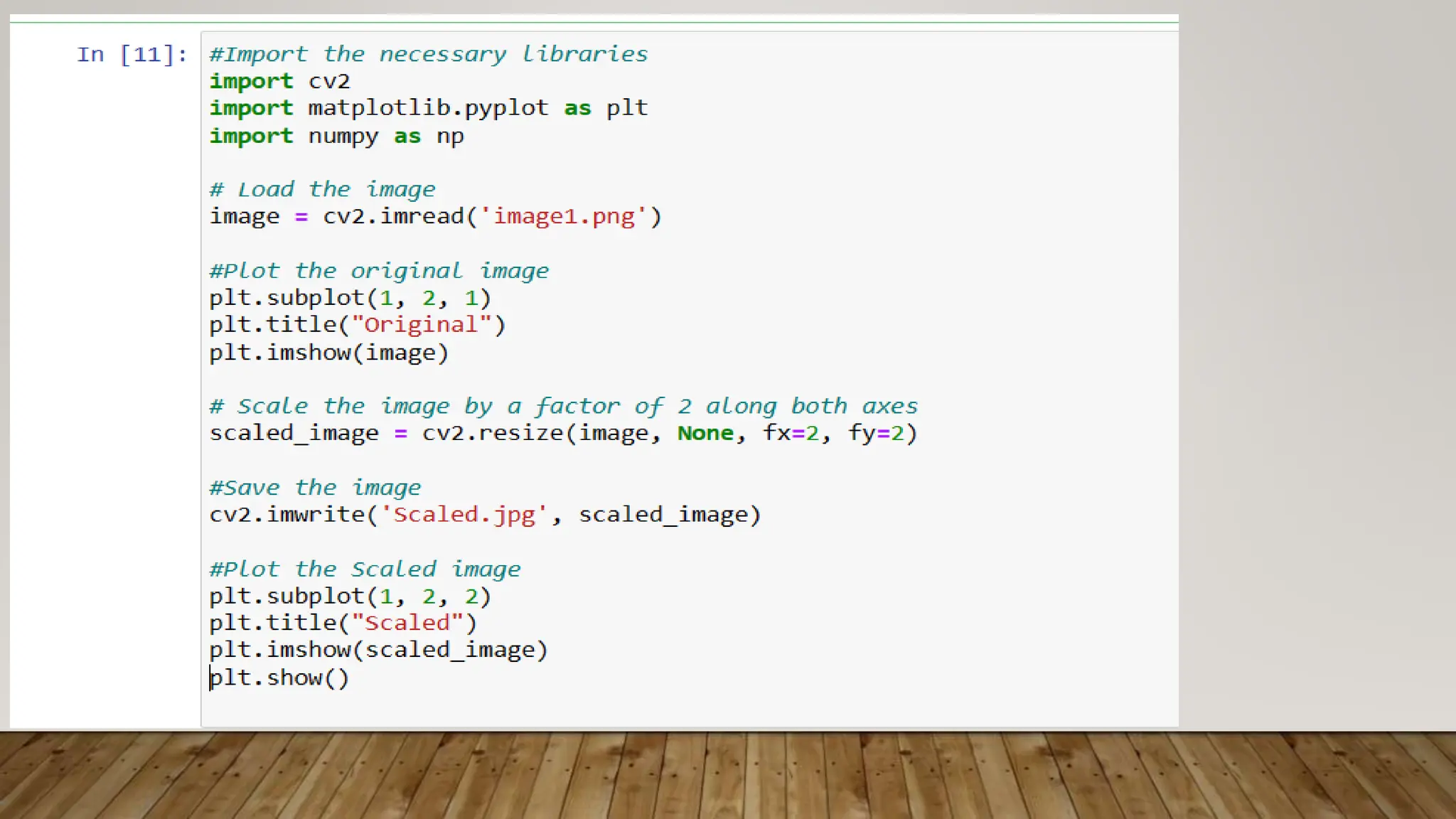This screenshot has width=1456, height=819.
Task: Click the '#Plot the Scaled image' comment
Action: coord(365,569)
